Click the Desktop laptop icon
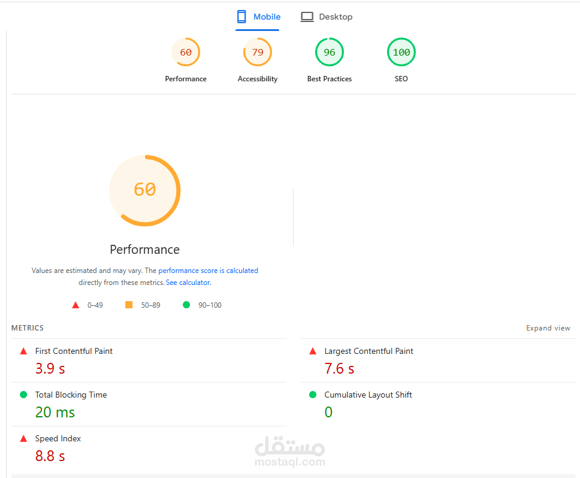The width and height of the screenshot is (580, 478). [307, 17]
